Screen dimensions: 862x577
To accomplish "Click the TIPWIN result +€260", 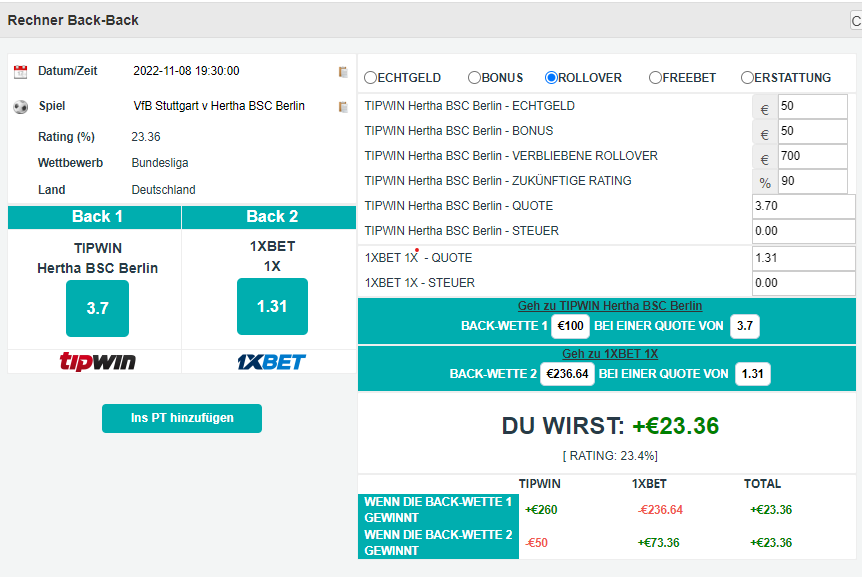I will pos(541,510).
